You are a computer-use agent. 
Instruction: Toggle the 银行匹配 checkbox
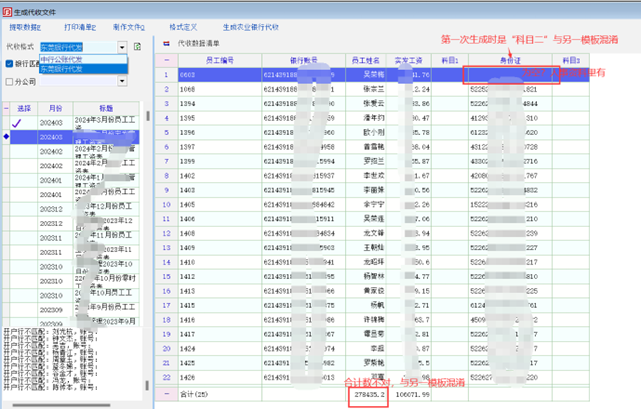coord(10,64)
